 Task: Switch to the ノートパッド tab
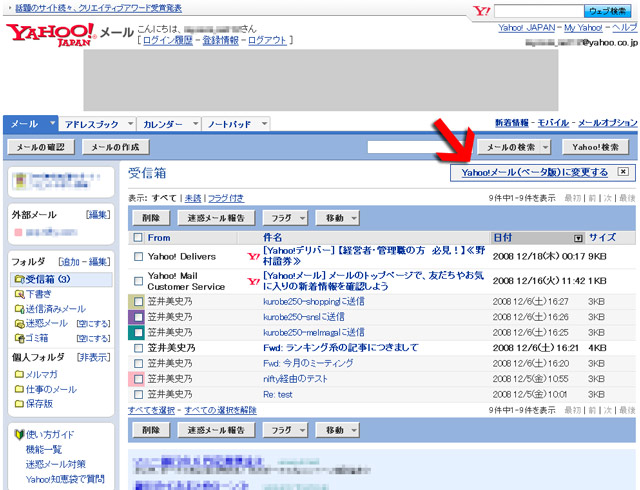[x=229, y=124]
